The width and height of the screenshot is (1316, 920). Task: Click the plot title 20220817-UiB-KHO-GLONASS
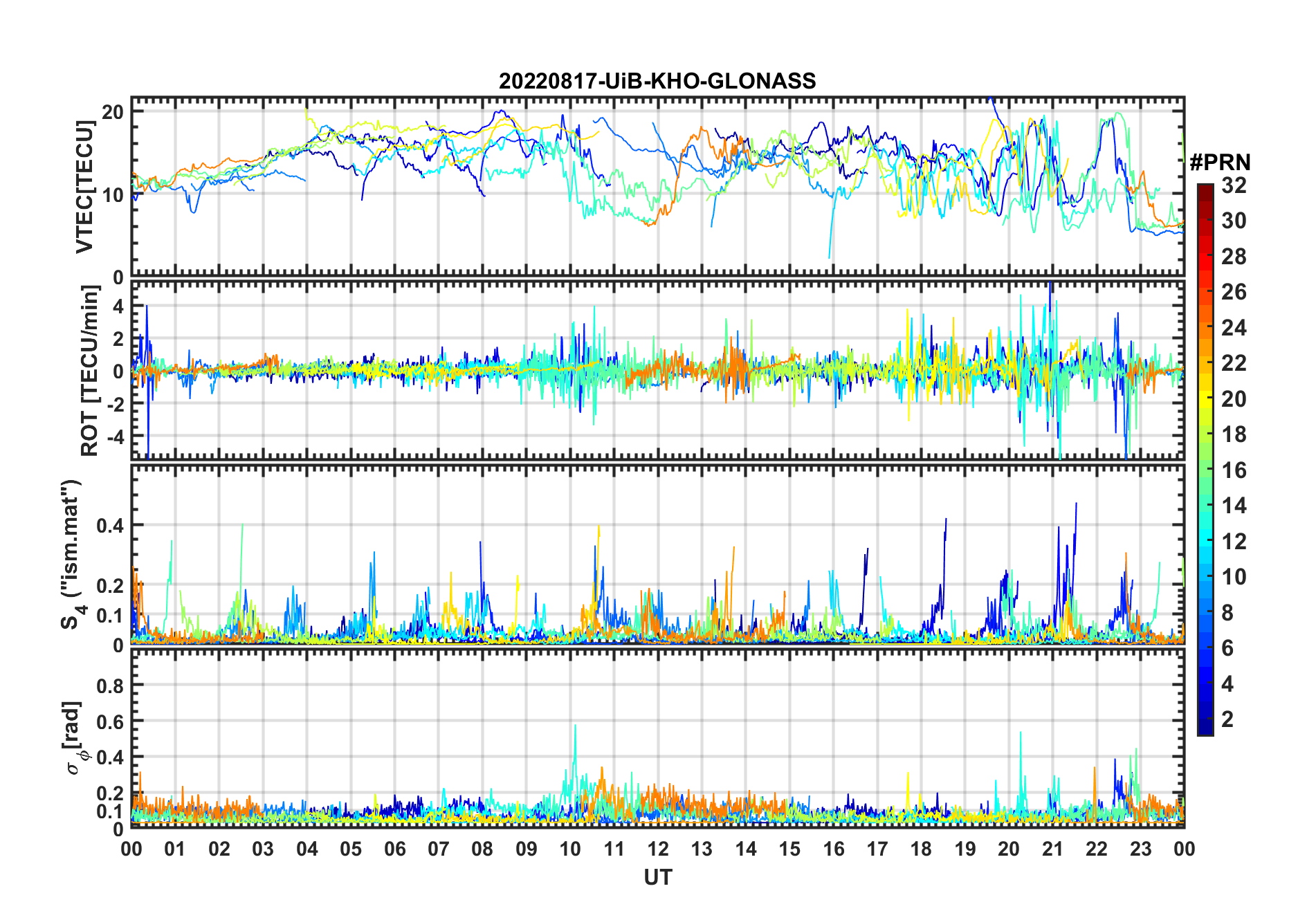(x=657, y=81)
